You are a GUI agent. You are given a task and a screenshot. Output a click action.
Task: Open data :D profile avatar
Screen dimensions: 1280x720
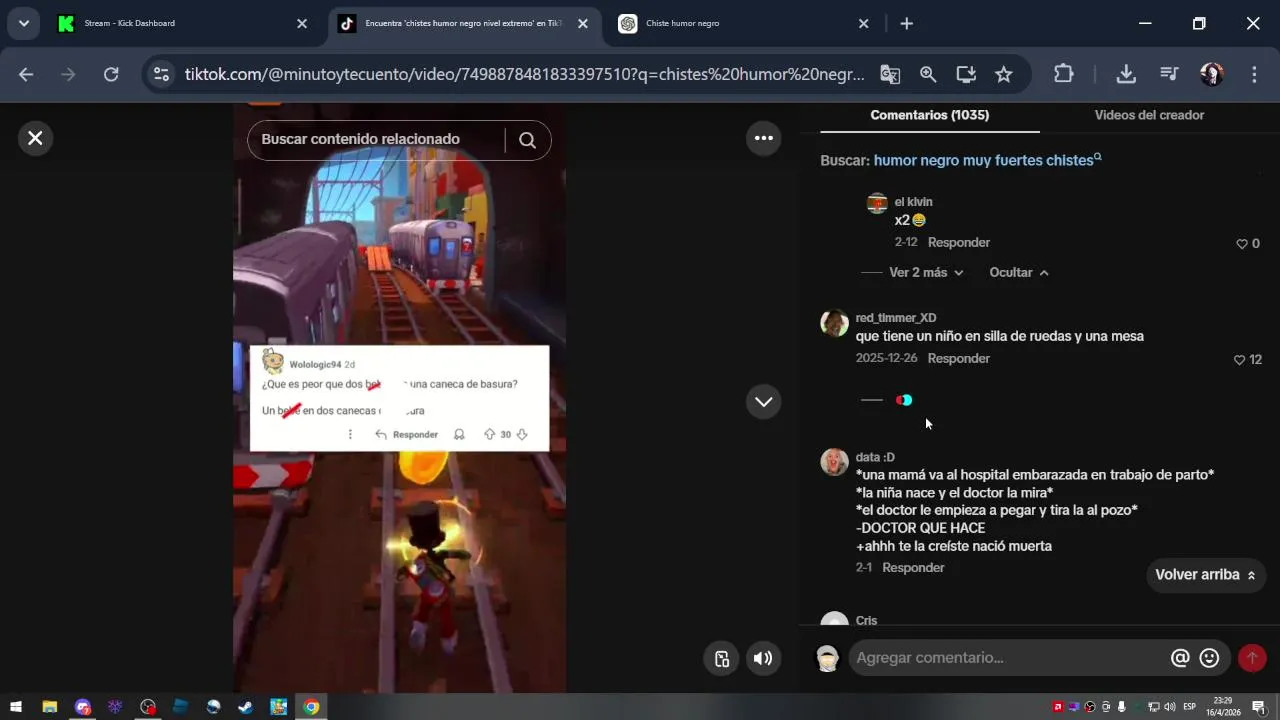point(834,462)
